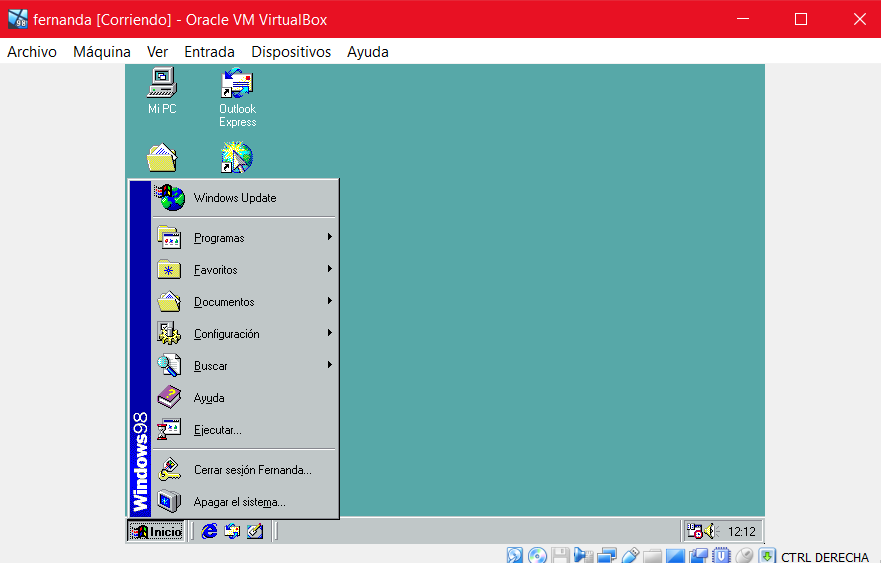
Task: Click the VirtualBox optical disk status icon
Action: pyautogui.click(x=538, y=556)
